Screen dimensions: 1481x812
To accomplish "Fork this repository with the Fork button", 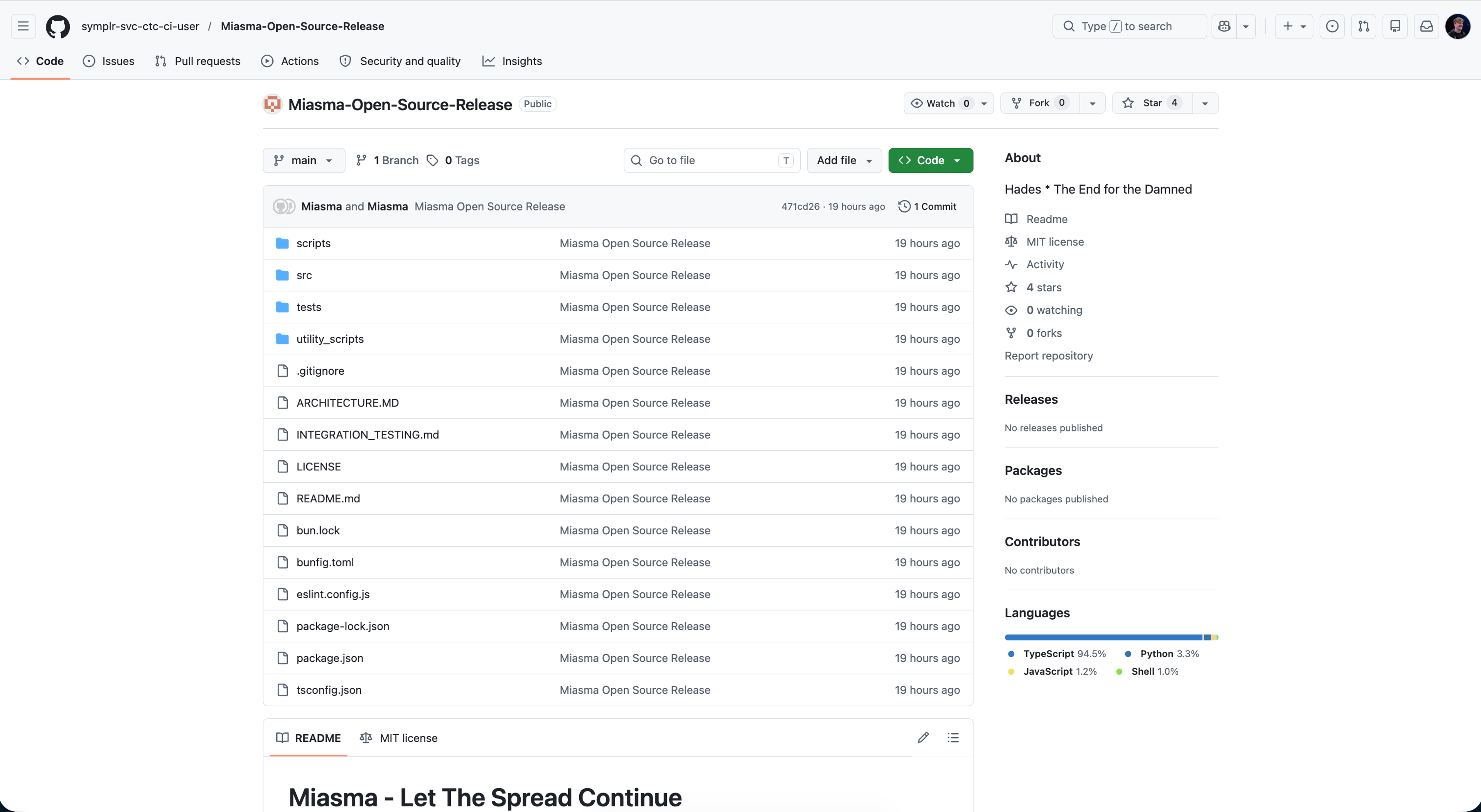I will pos(1039,103).
